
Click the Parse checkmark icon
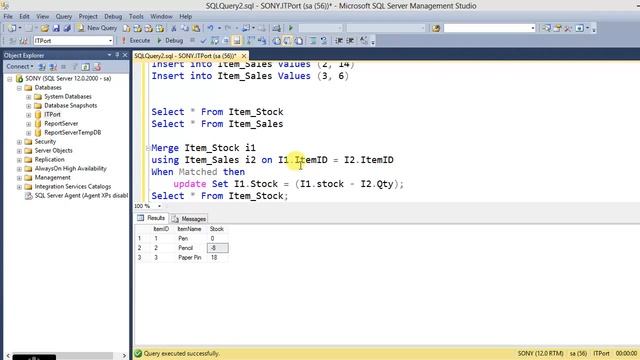coord(203,41)
